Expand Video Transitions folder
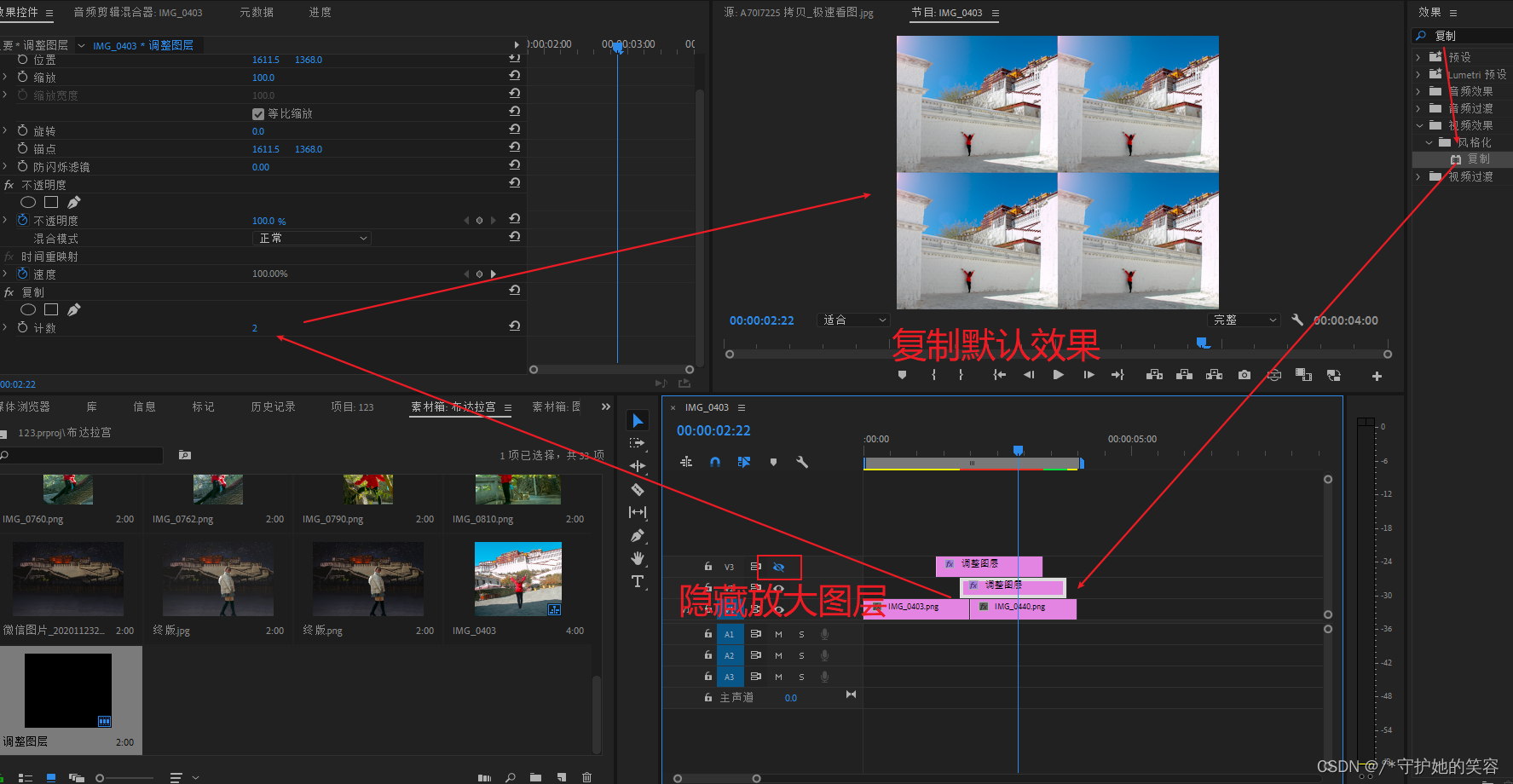The height and width of the screenshot is (784, 1513). [1418, 176]
